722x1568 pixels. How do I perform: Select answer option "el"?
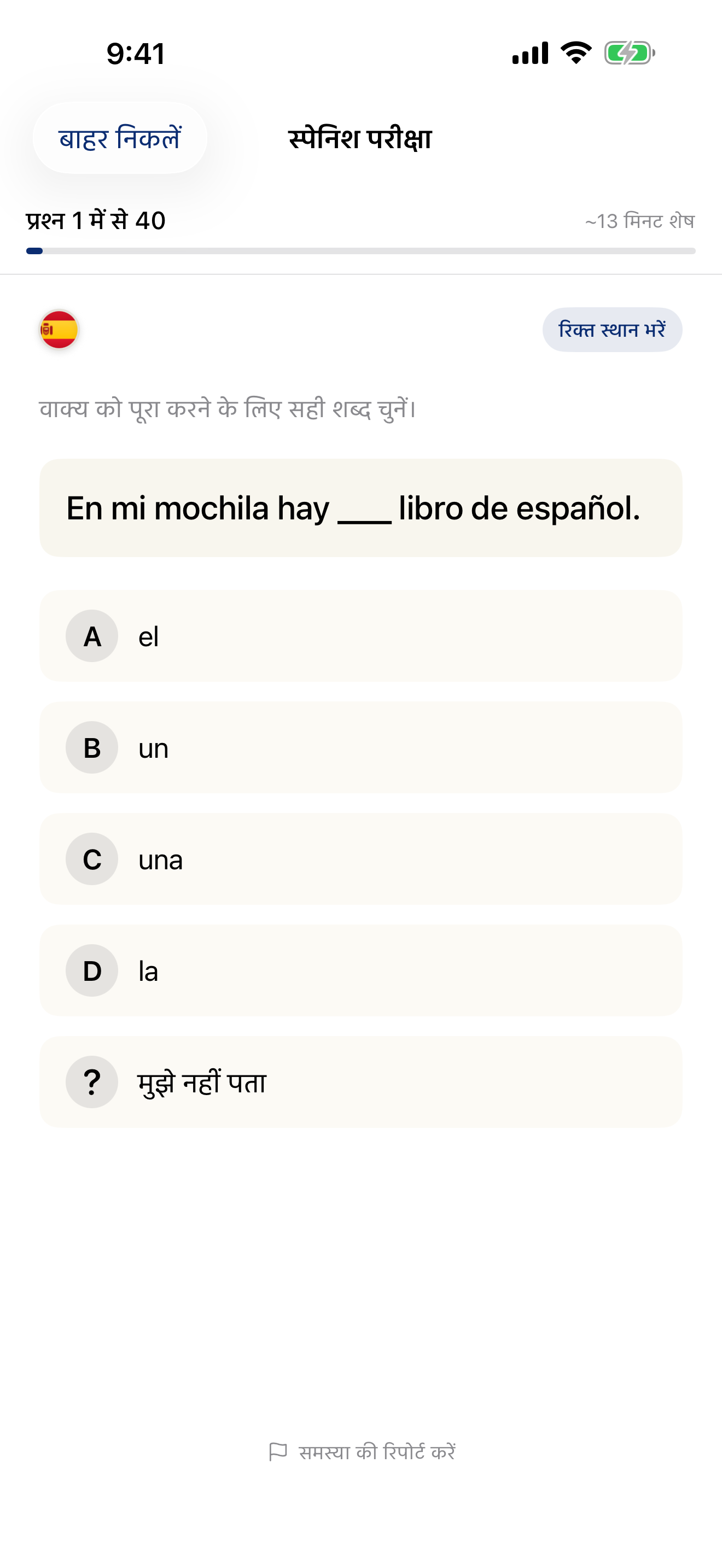pos(360,636)
